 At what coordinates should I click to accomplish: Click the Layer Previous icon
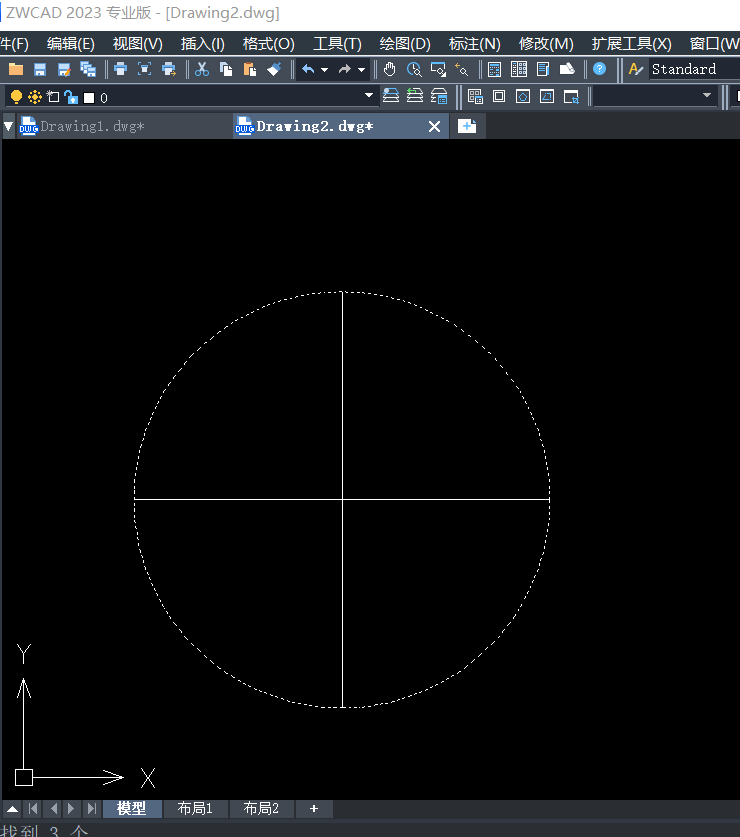[x=415, y=96]
